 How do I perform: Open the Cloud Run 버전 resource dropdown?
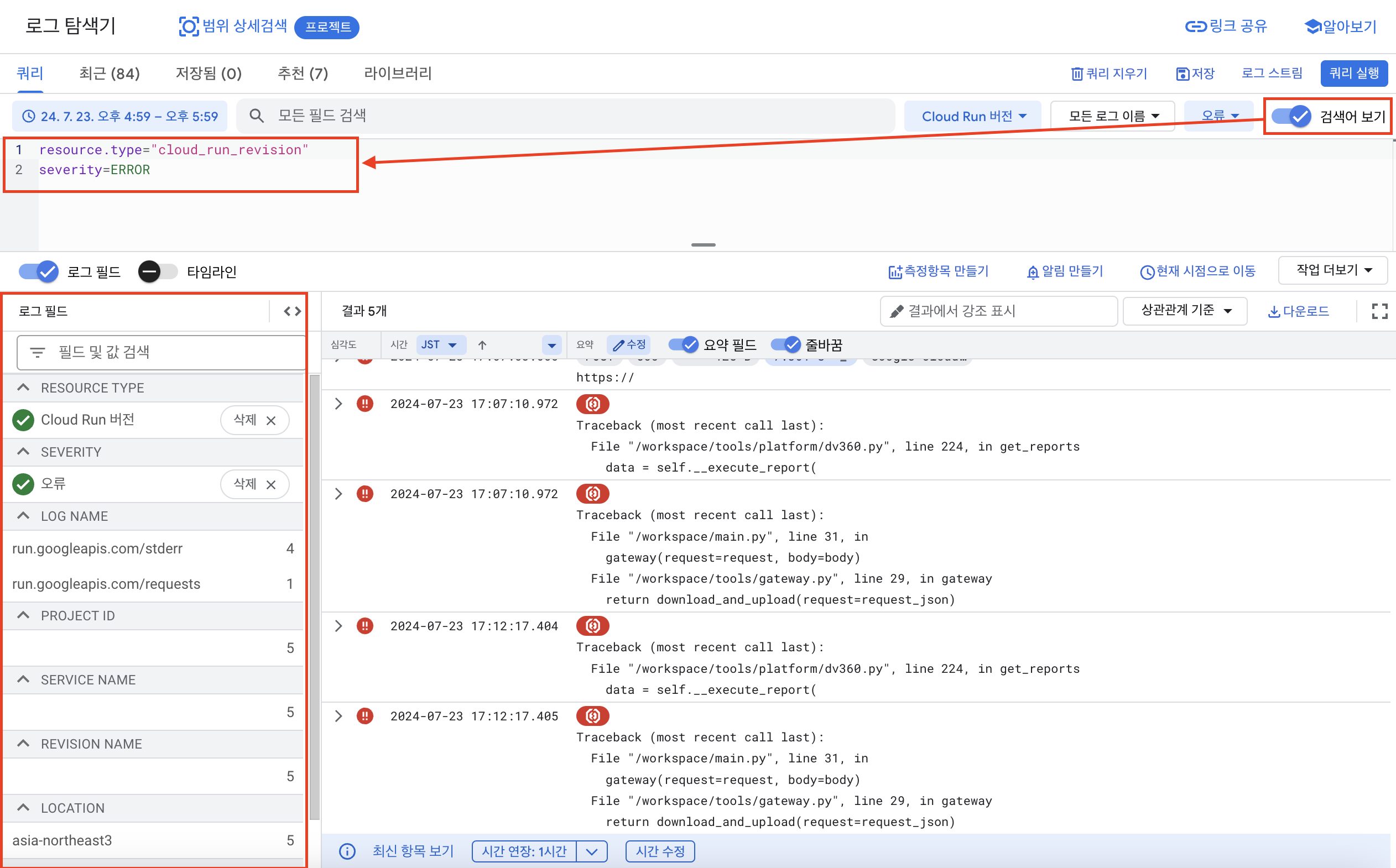(973, 116)
